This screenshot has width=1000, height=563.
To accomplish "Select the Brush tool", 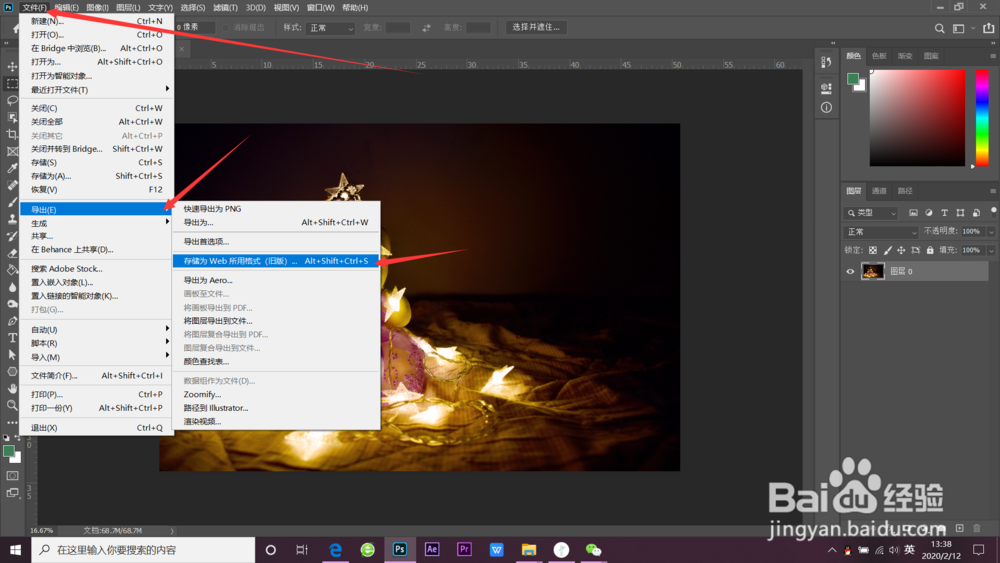I will 12,201.
